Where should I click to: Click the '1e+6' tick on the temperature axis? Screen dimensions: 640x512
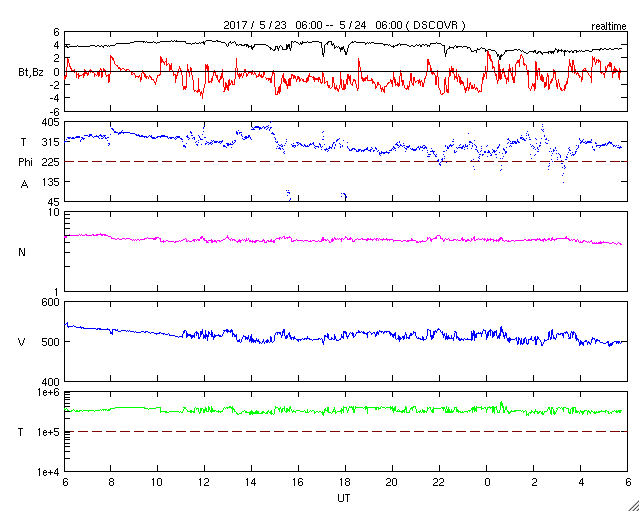point(48,392)
